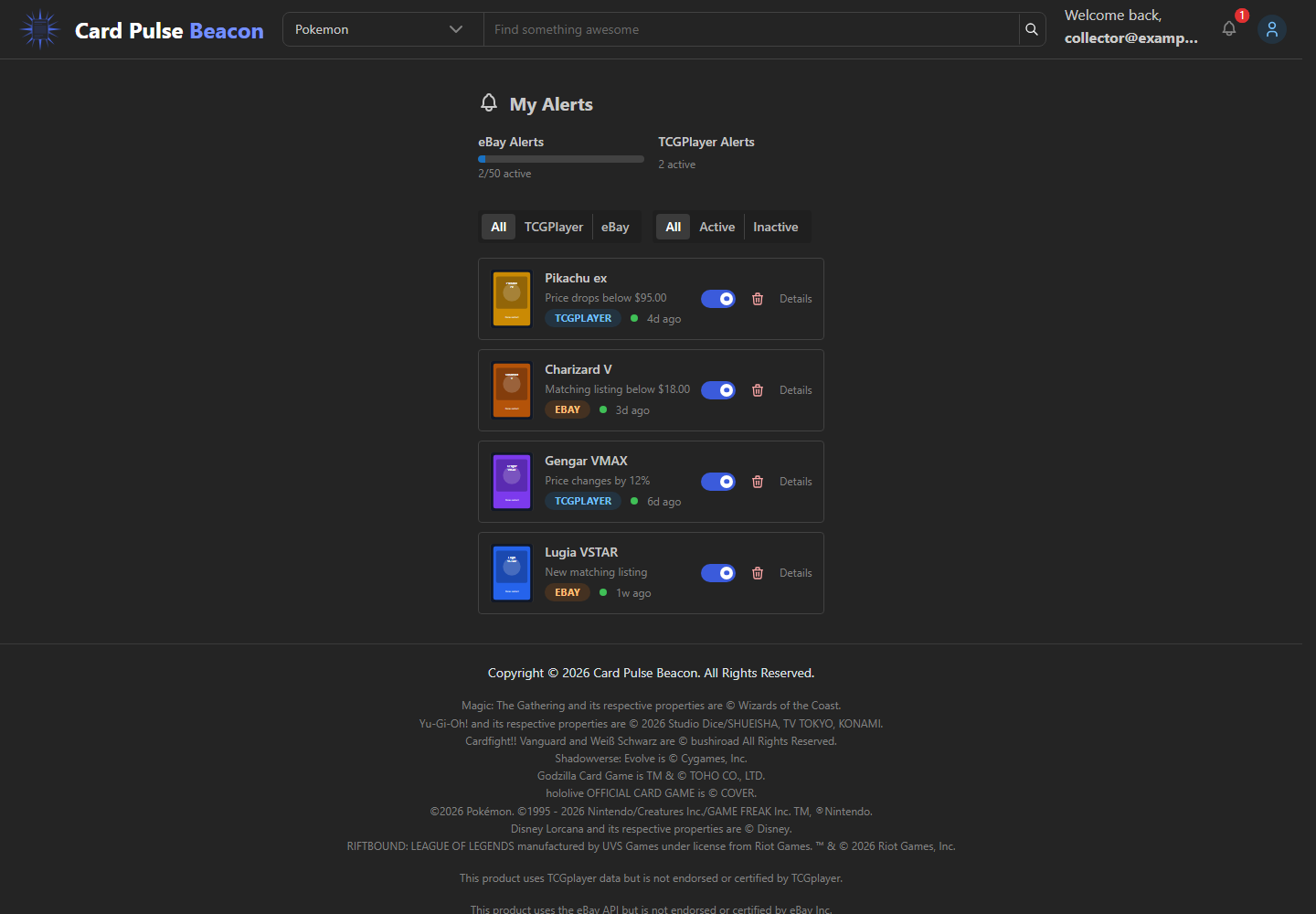The image size is (1316, 914).
Task: Turn off the Lugia VSTAR alert
Action: [x=718, y=573]
